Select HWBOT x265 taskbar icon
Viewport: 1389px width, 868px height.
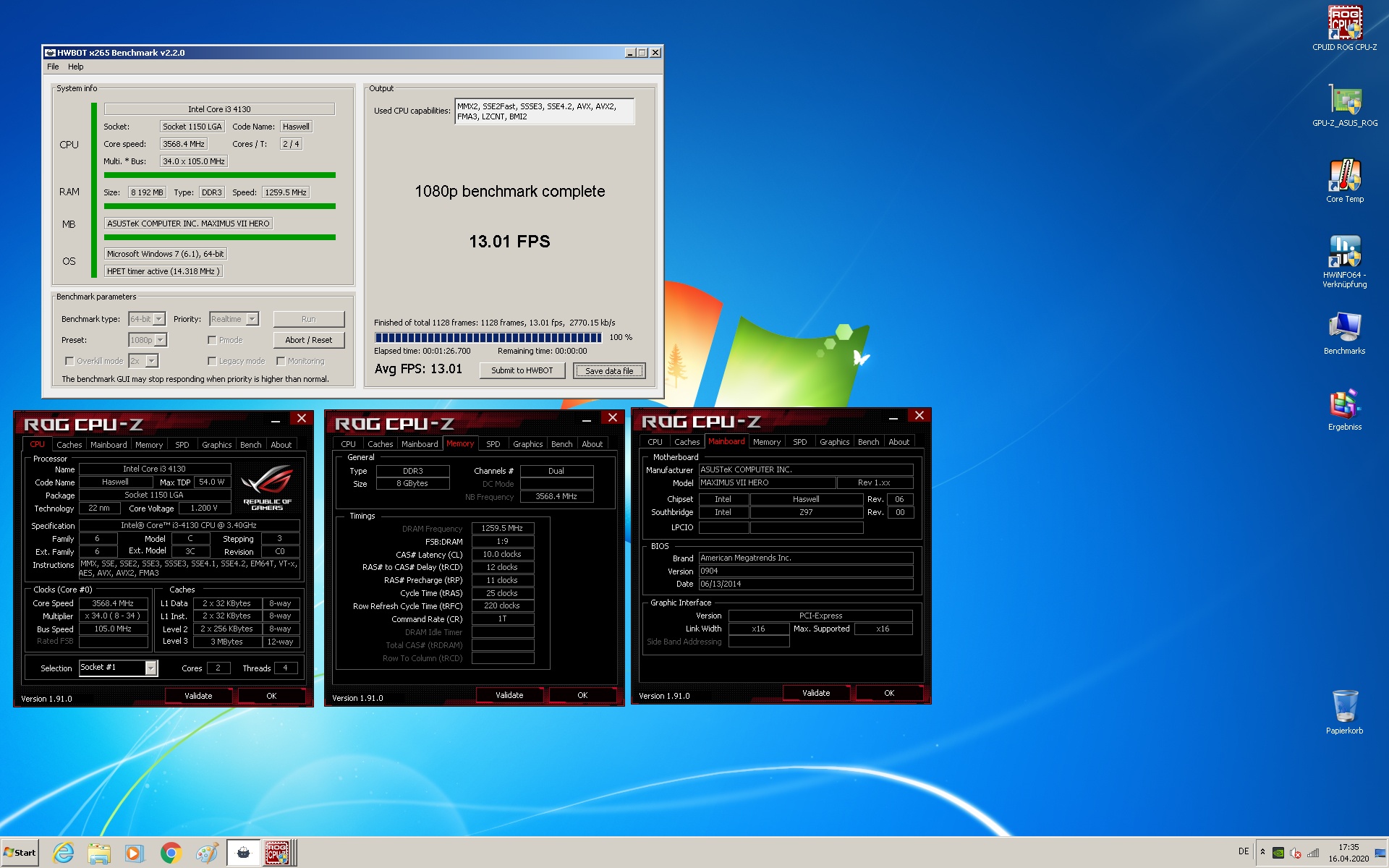(243, 853)
